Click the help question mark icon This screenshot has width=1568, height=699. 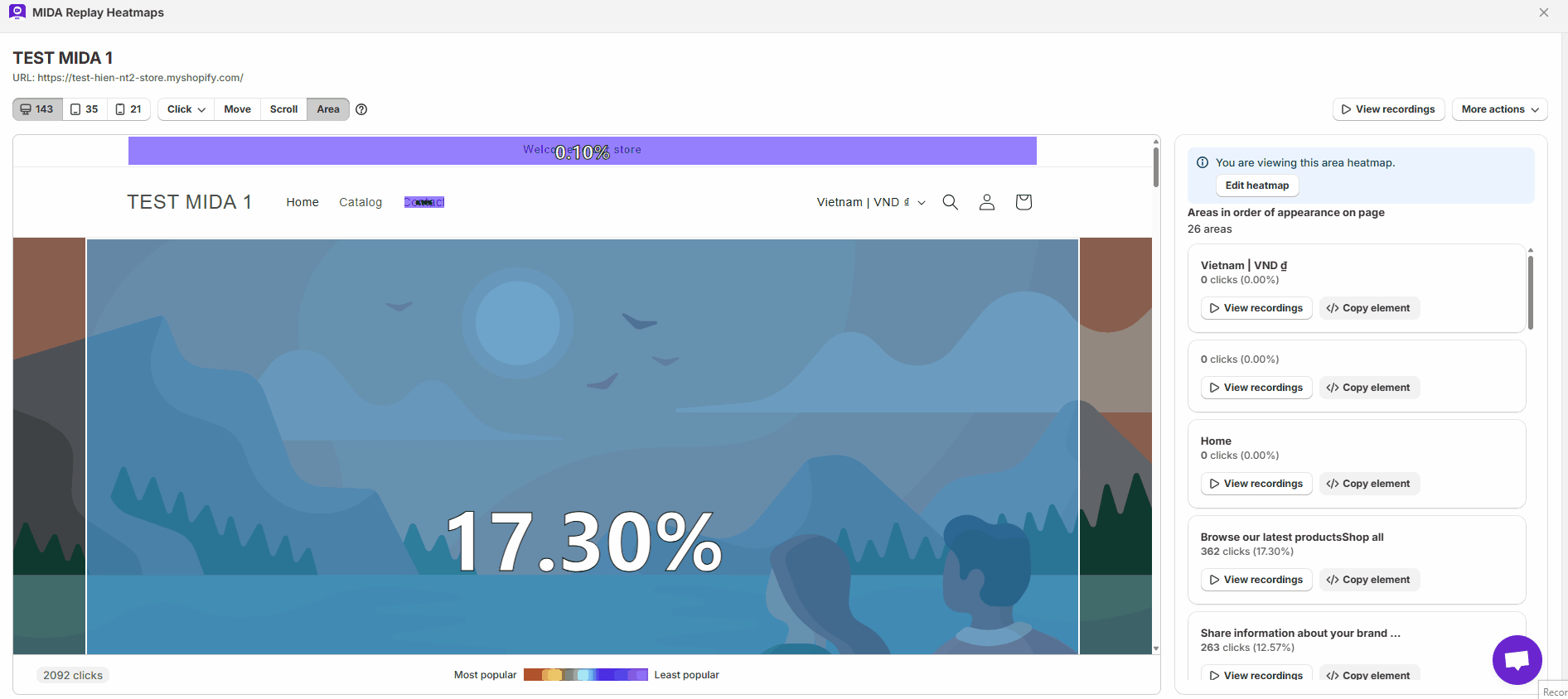tap(361, 109)
